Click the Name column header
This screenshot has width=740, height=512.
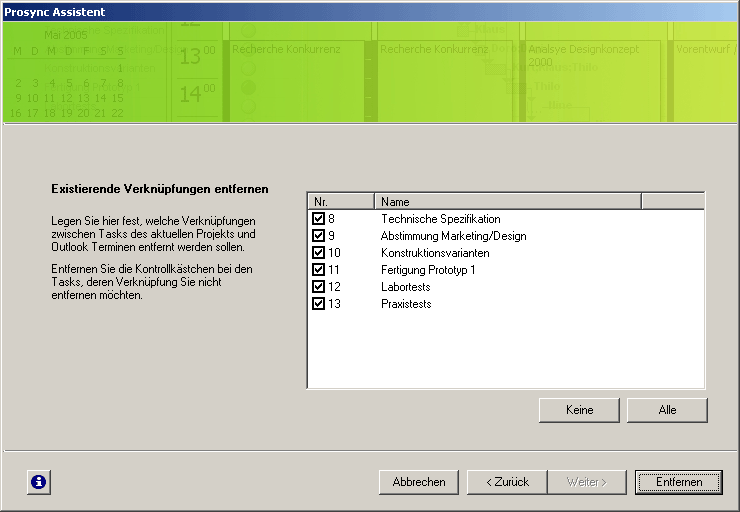coord(507,201)
